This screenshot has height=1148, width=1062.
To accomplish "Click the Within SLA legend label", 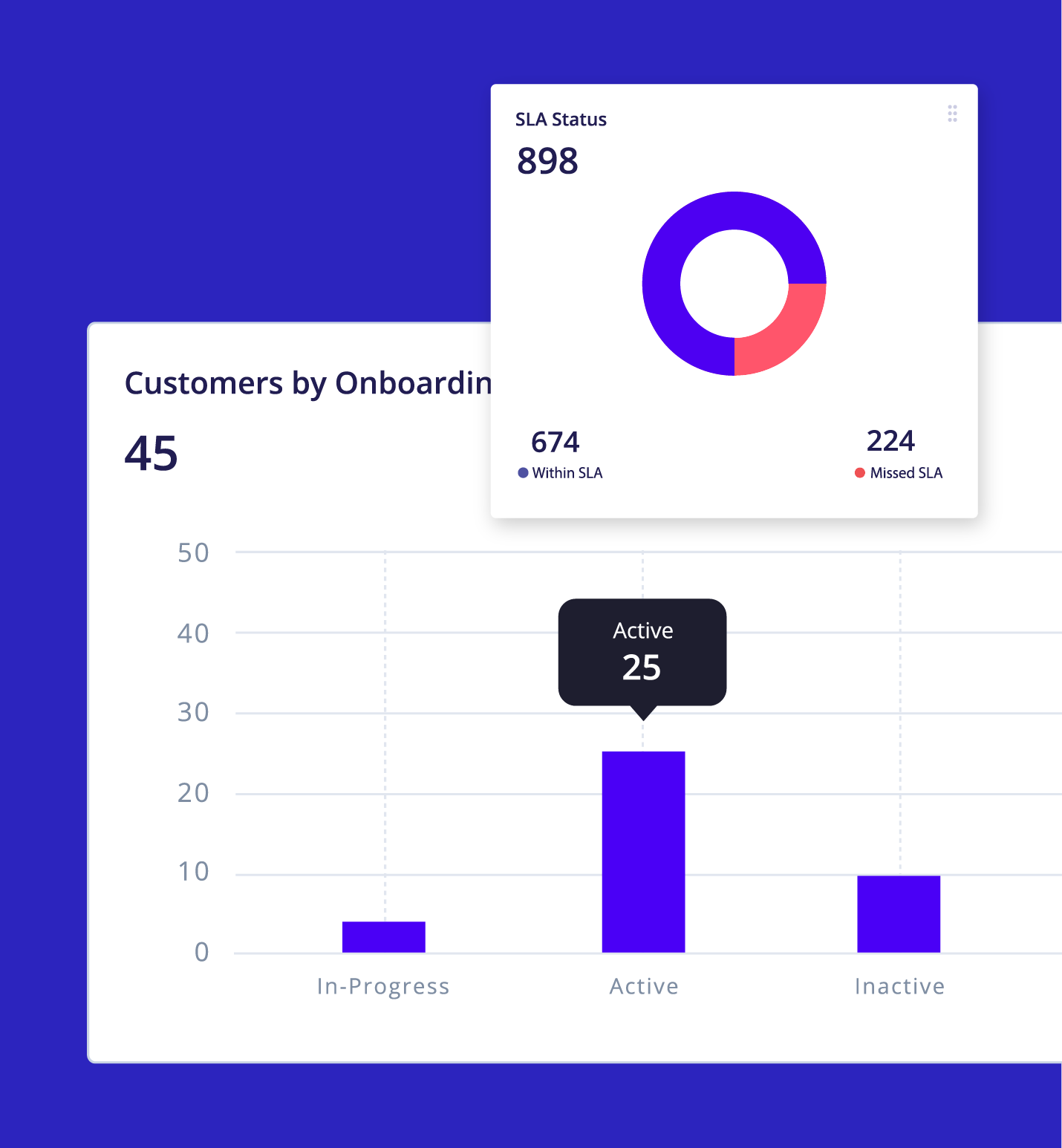I will point(567,473).
